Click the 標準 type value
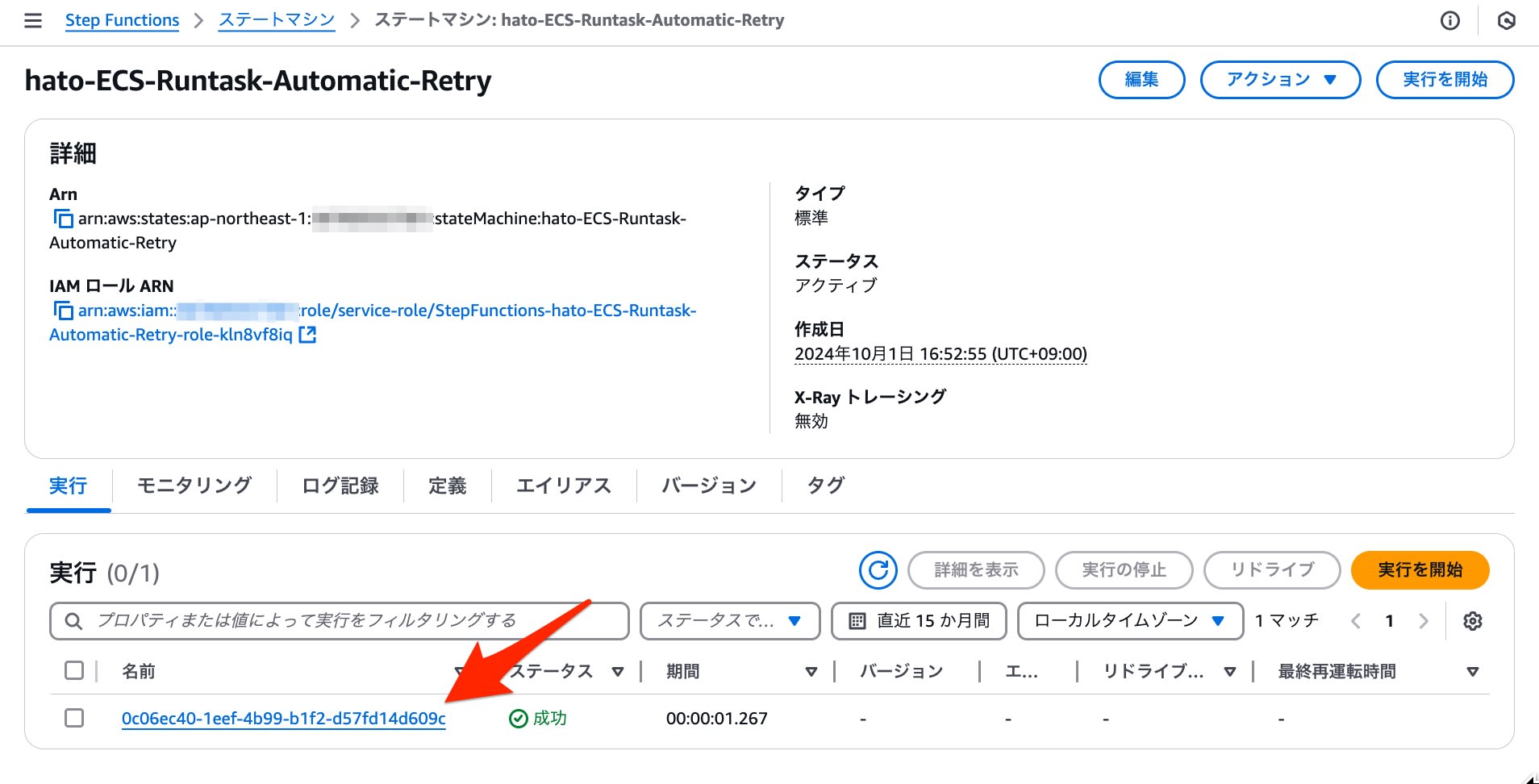 click(811, 218)
